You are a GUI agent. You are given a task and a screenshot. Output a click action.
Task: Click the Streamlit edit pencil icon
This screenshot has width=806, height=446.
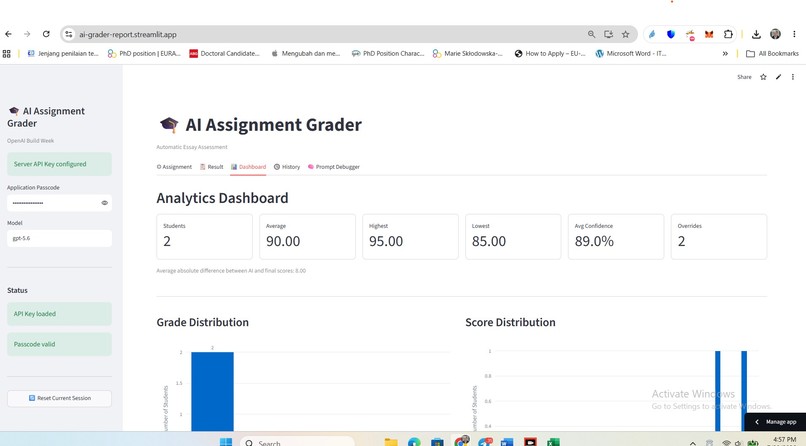(778, 77)
